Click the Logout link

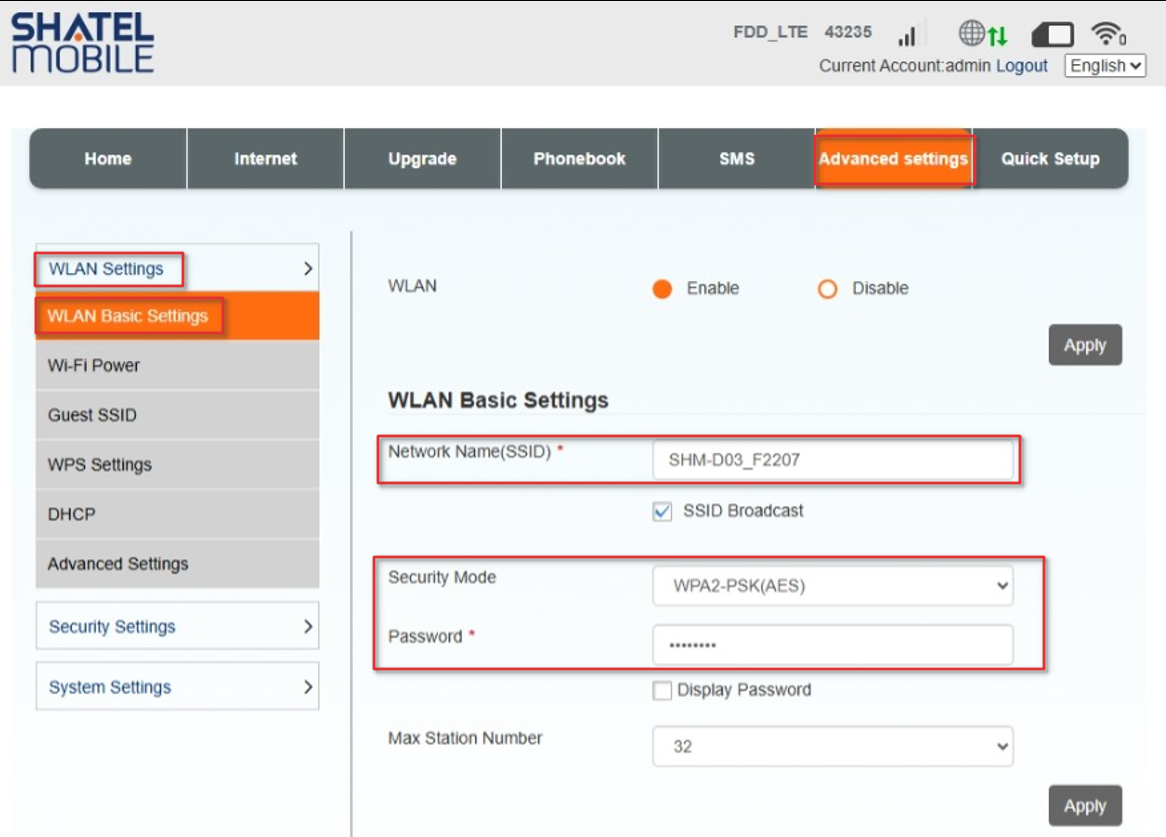1022,66
